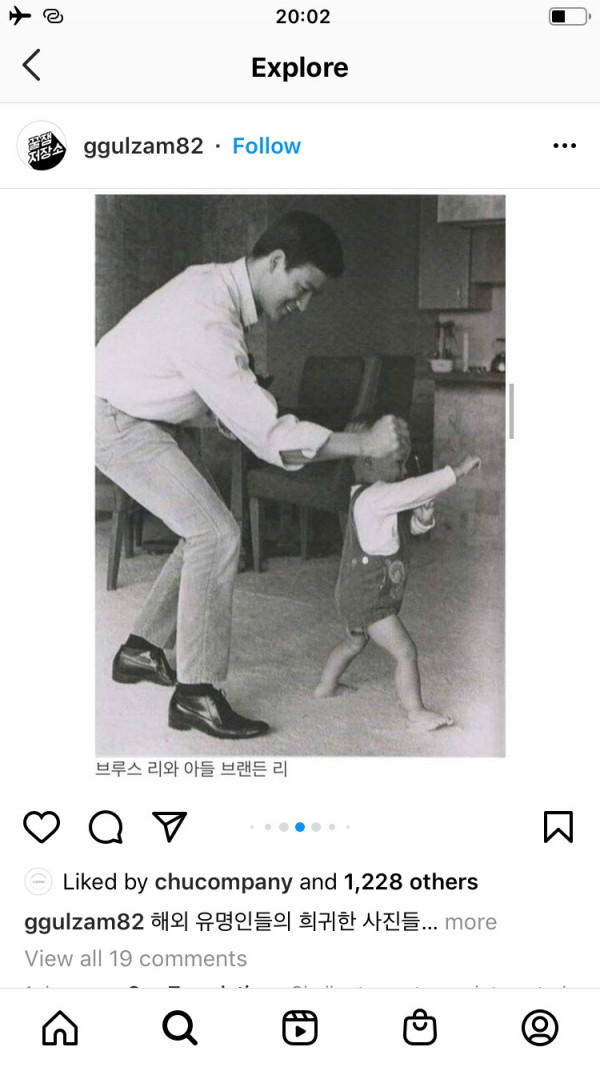This screenshot has height=1067, width=600.
Task: Open Reels tab in bottom bar
Action: [x=300, y=1027]
